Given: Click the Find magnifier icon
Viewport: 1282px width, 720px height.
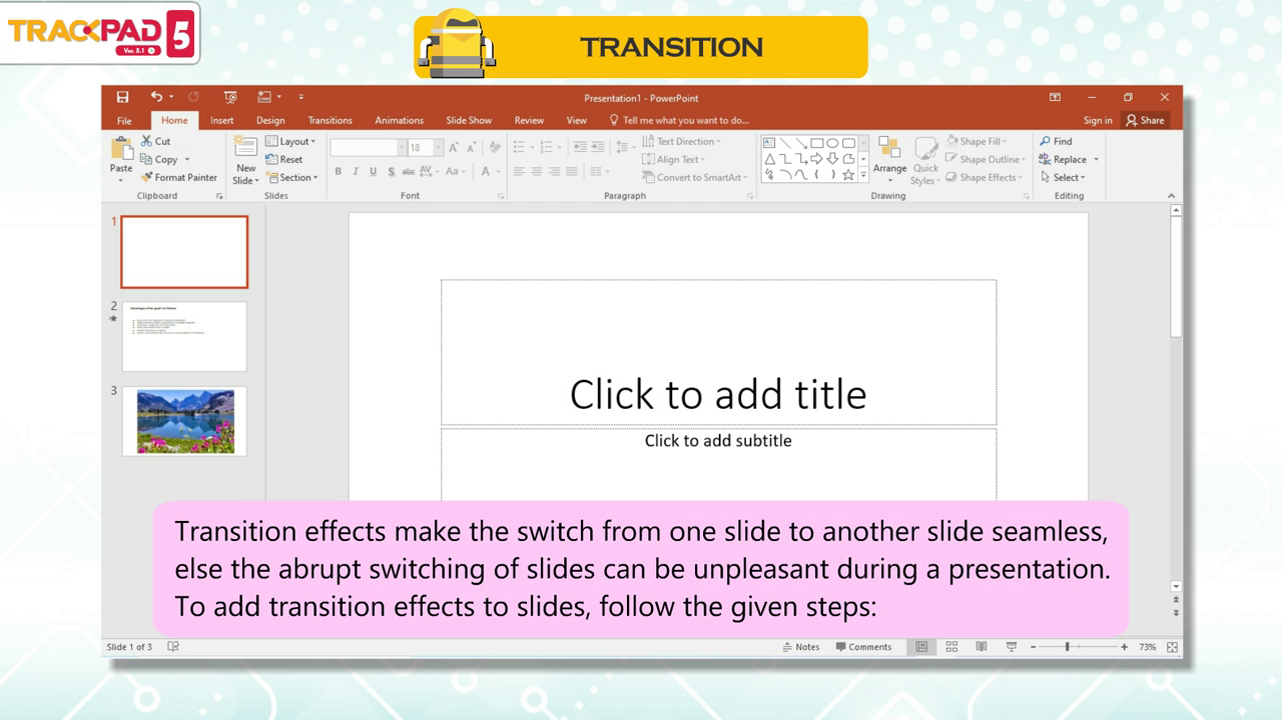Looking at the screenshot, I should [x=1046, y=141].
